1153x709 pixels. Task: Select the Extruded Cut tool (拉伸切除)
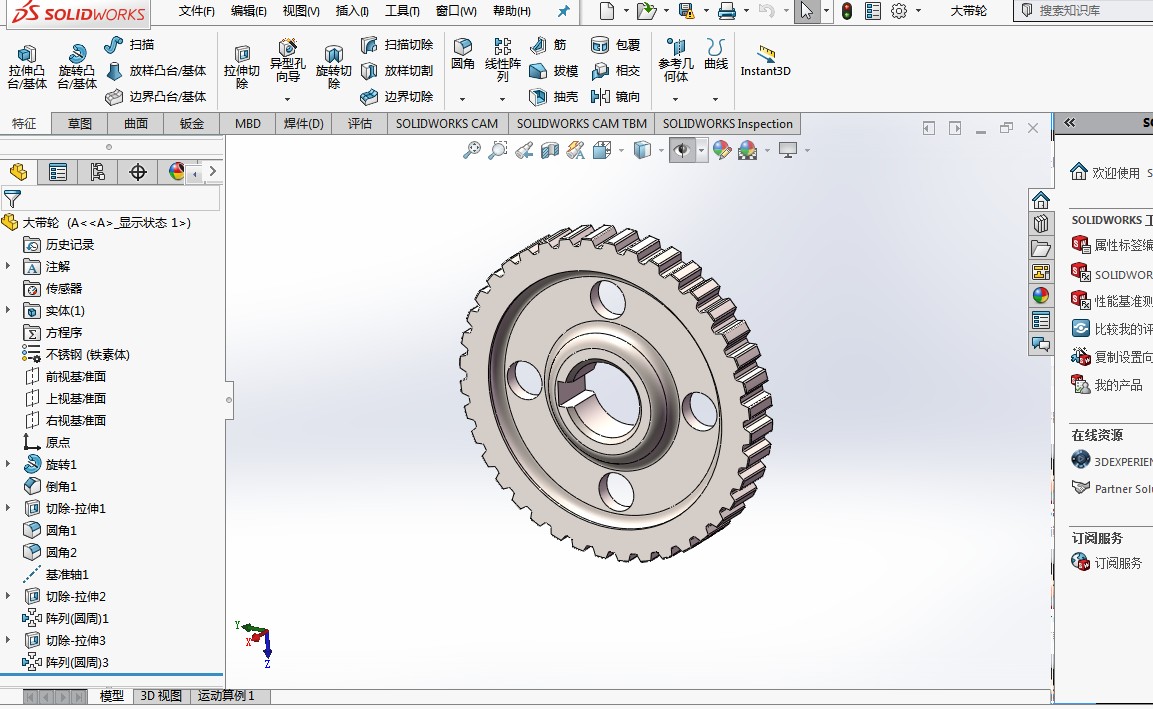click(x=242, y=67)
